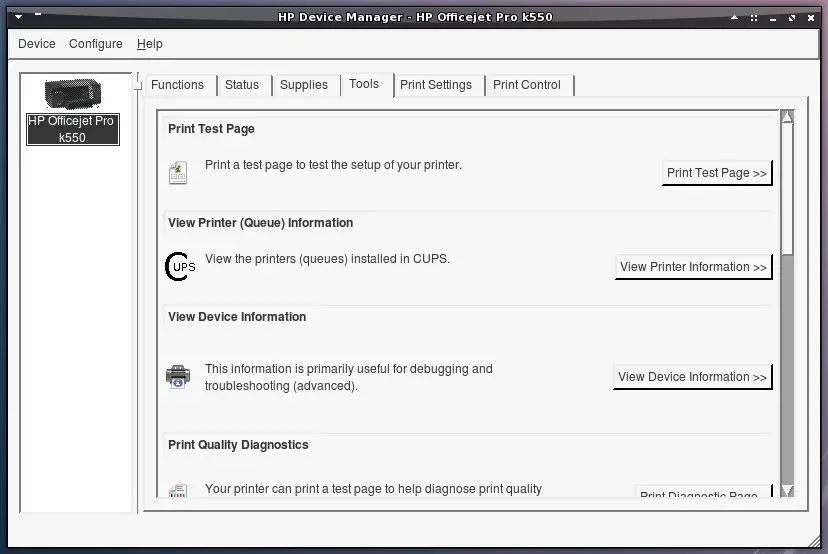828x554 pixels.
Task: Open the Device menu
Action: pos(36,44)
